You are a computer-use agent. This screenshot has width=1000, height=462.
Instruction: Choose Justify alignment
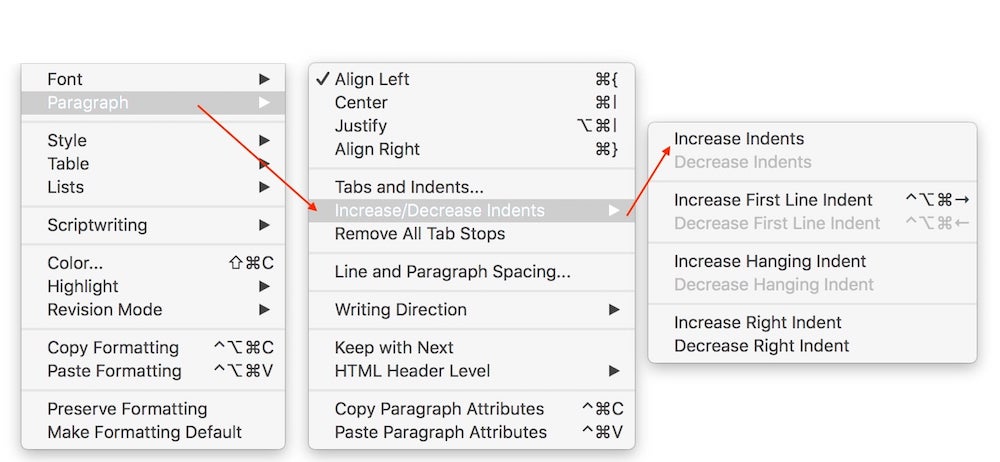point(360,126)
